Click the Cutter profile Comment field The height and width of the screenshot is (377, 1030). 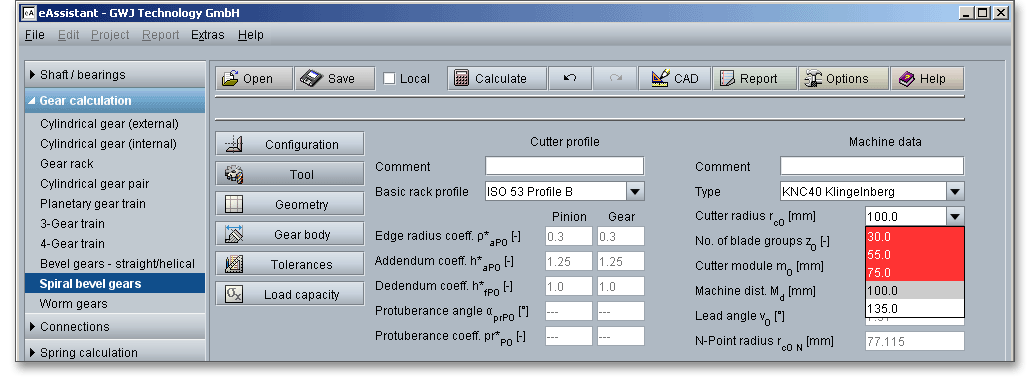565,166
